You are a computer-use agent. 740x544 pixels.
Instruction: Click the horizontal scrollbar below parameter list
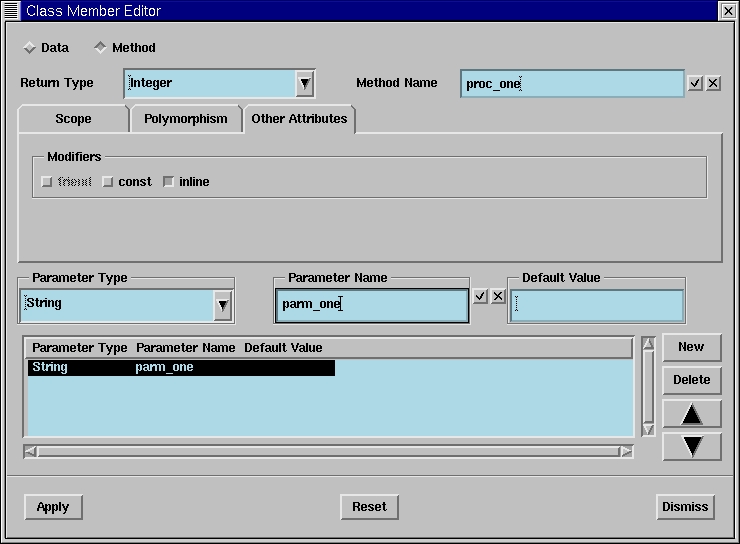[328, 452]
